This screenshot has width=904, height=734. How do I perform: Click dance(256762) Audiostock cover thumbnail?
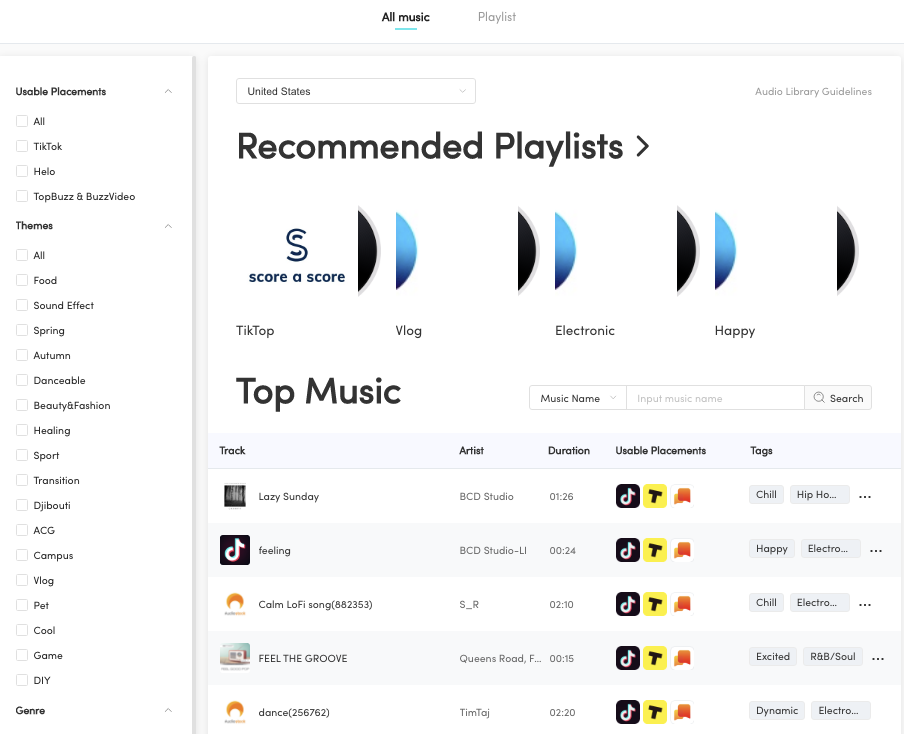235,712
